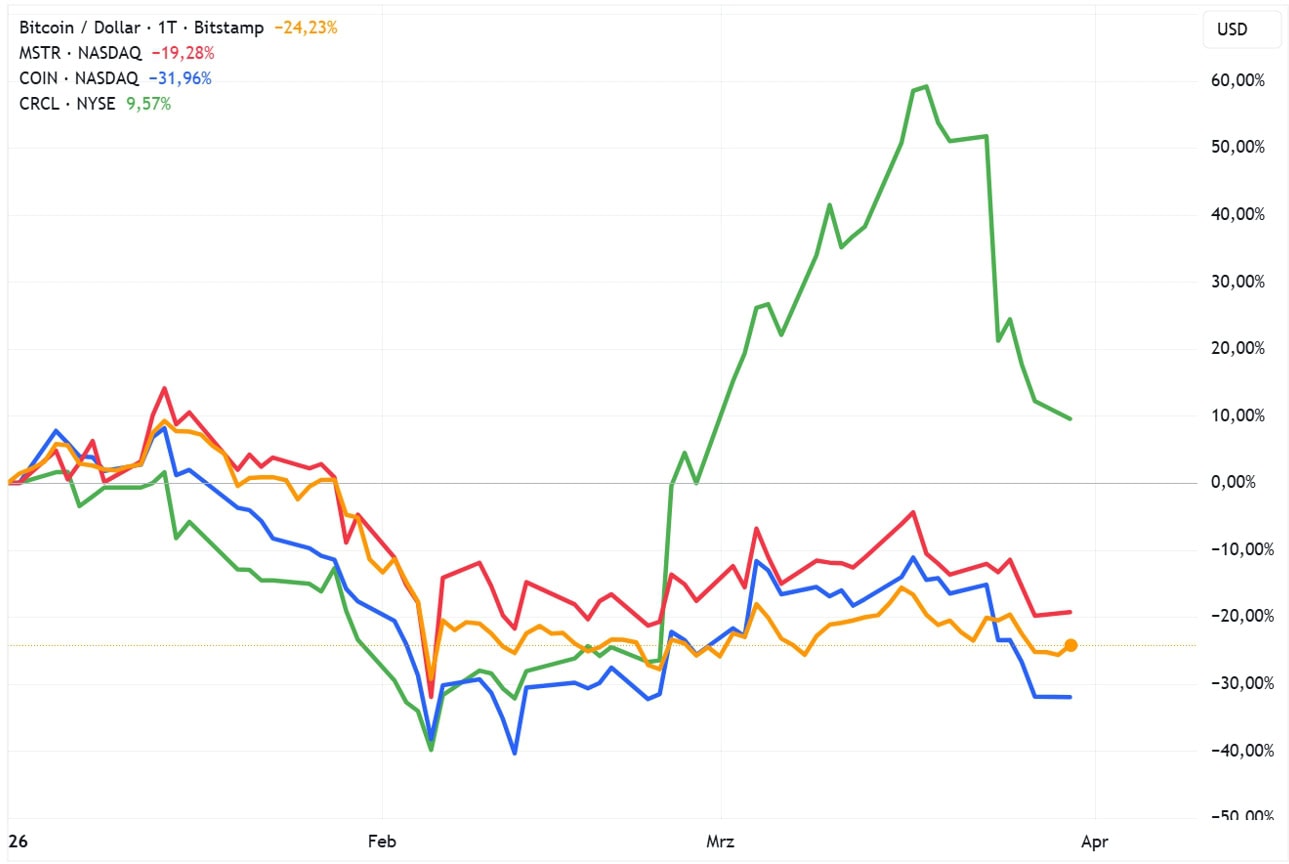Click CRCL's 9,57% change value

pos(148,103)
